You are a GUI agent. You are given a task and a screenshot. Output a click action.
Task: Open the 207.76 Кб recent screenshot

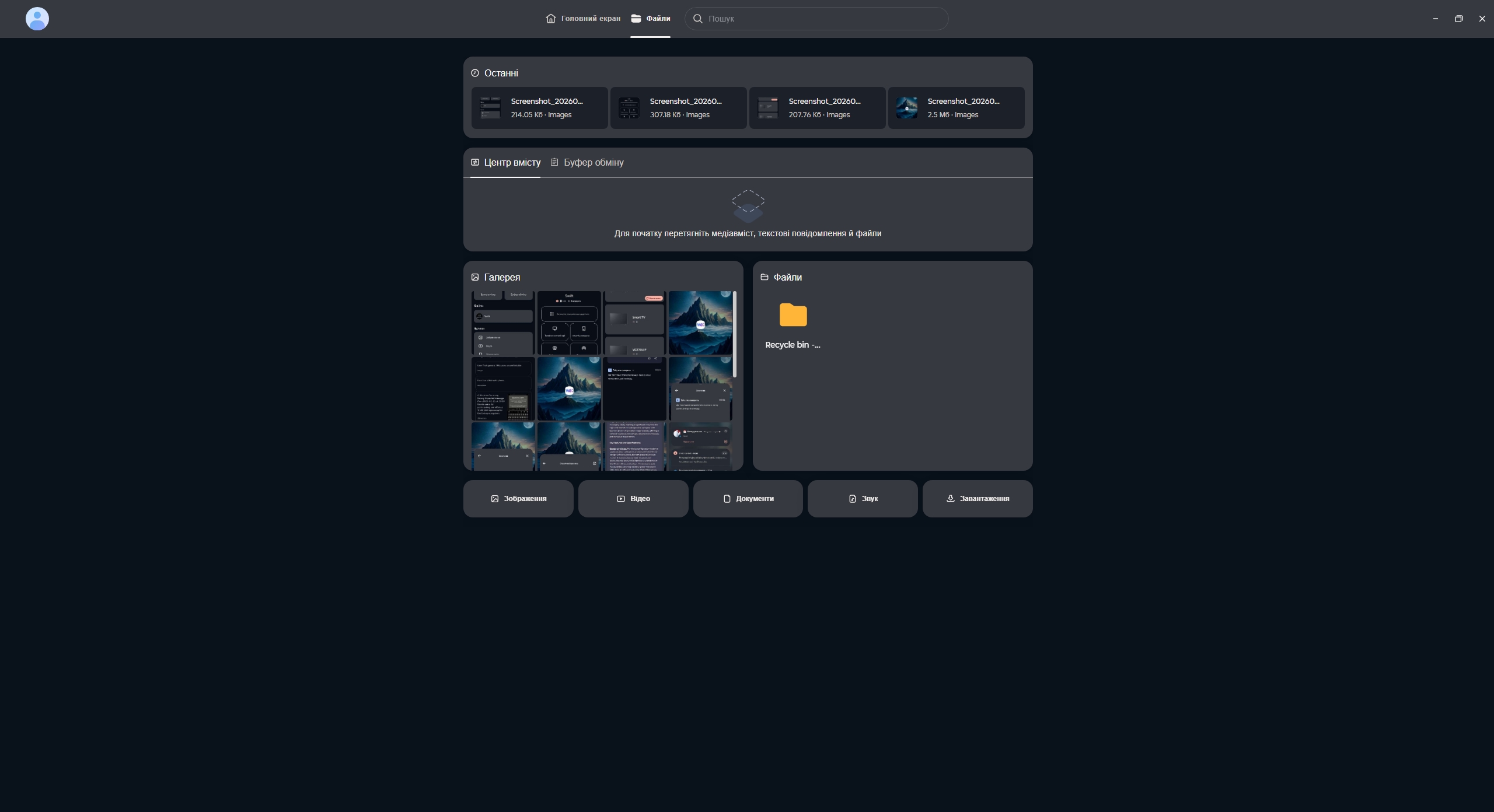pos(817,108)
